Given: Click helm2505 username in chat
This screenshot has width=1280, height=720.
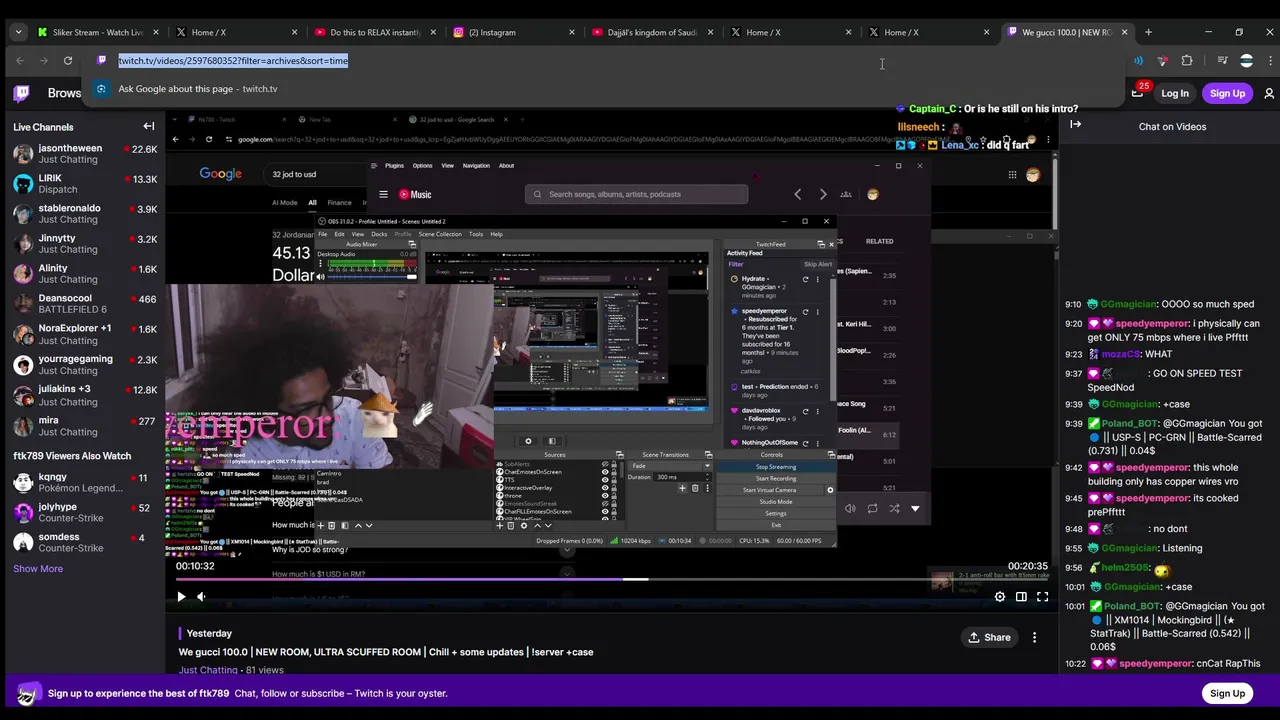Looking at the screenshot, I should click(x=1124, y=567).
